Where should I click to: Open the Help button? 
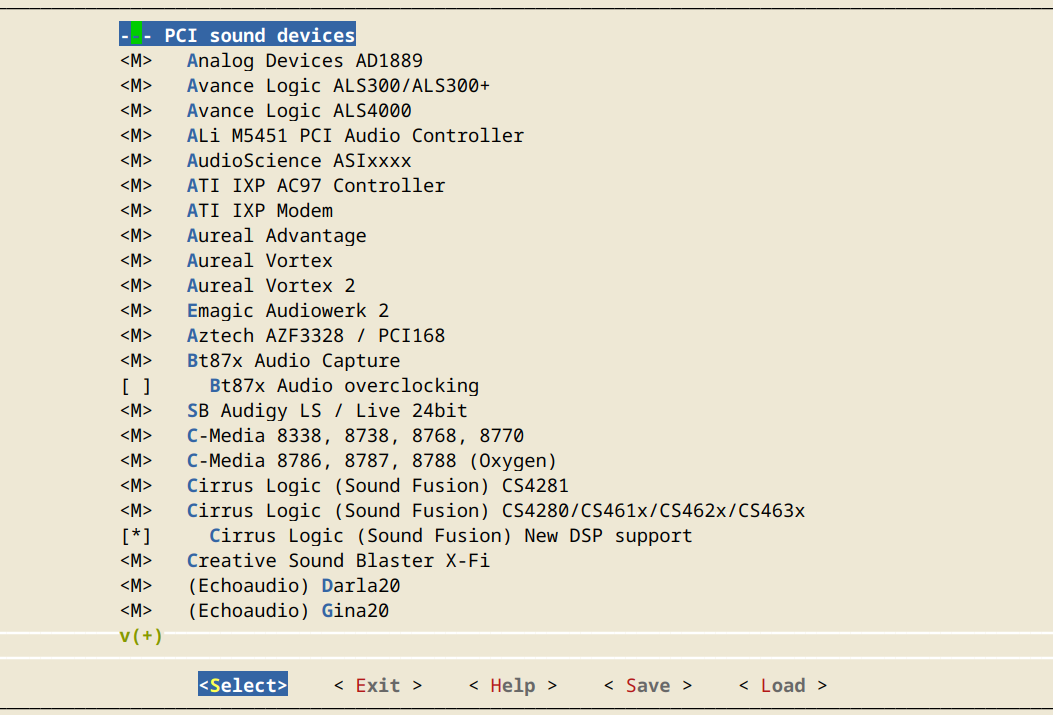click(512, 685)
